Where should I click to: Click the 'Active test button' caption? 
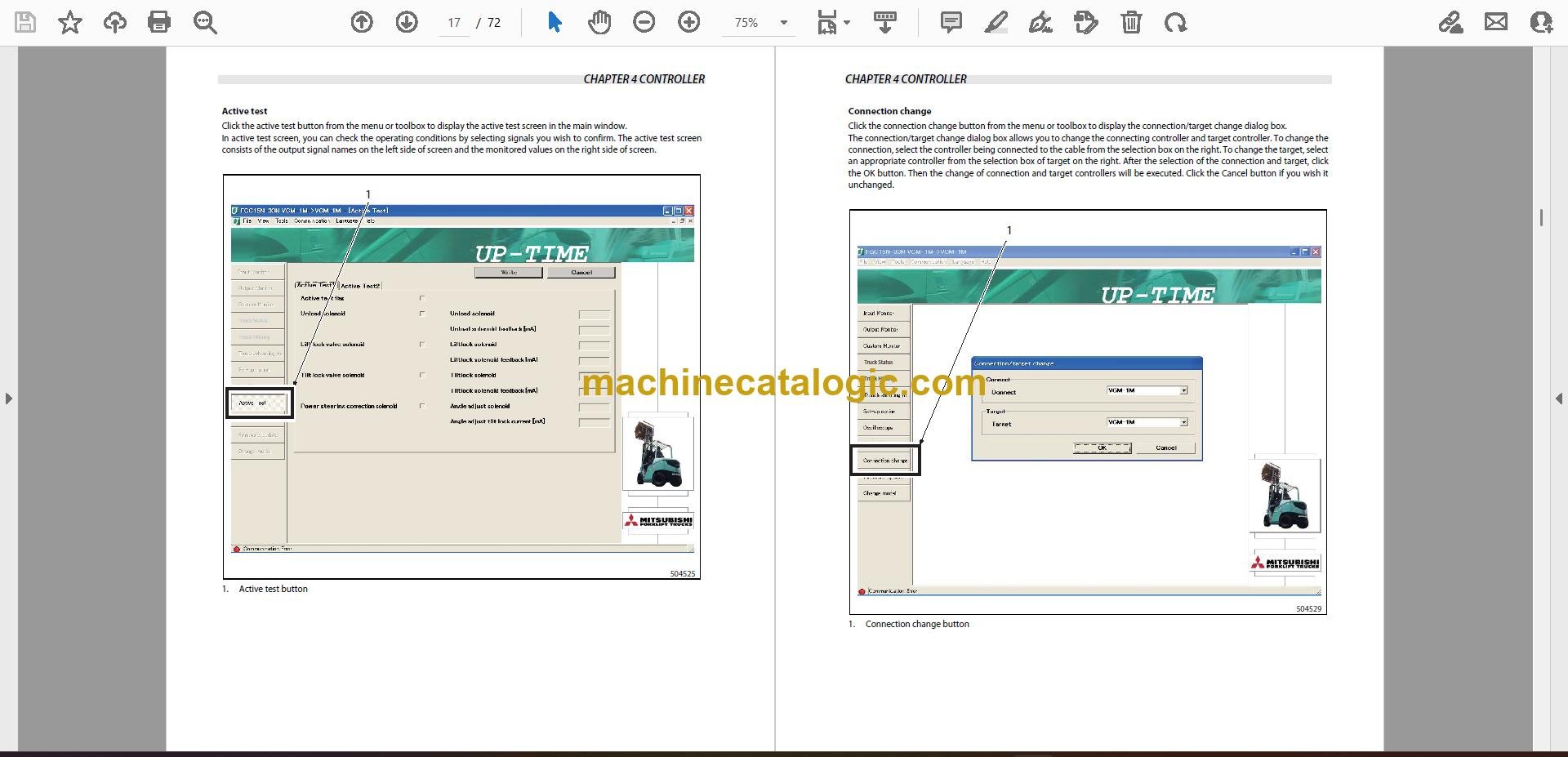[x=274, y=589]
